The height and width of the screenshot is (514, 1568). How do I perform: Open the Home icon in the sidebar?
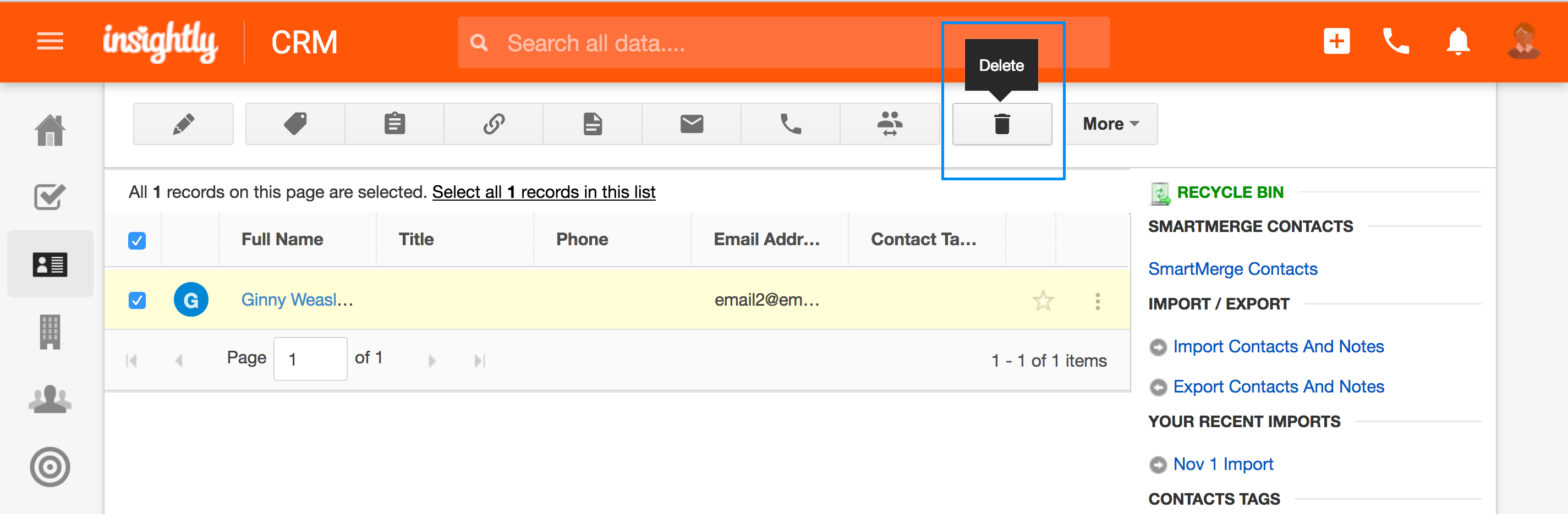(x=50, y=130)
